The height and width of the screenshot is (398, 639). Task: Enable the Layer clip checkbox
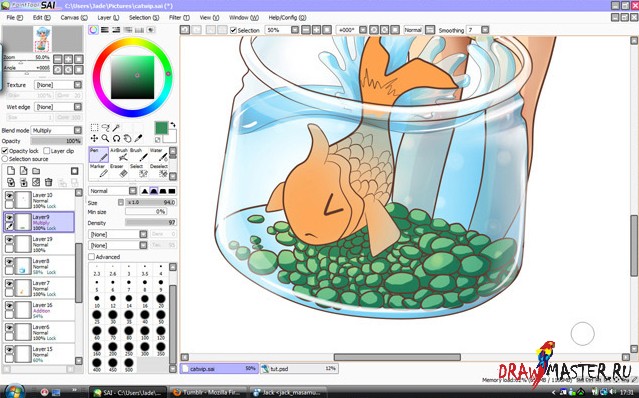click(46, 151)
